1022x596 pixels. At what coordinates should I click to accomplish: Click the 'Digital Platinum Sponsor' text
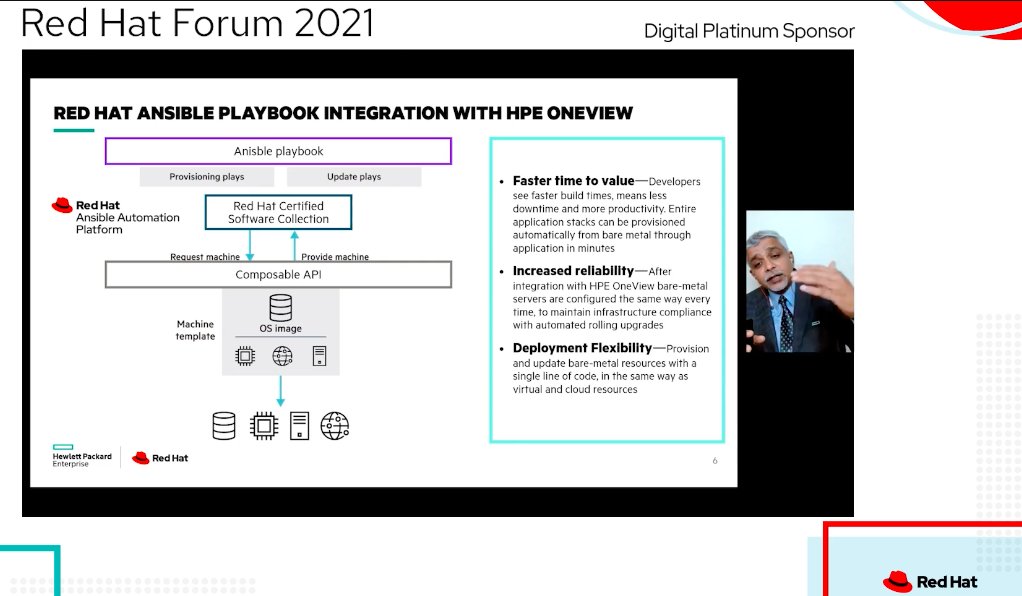tap(749, 31)
